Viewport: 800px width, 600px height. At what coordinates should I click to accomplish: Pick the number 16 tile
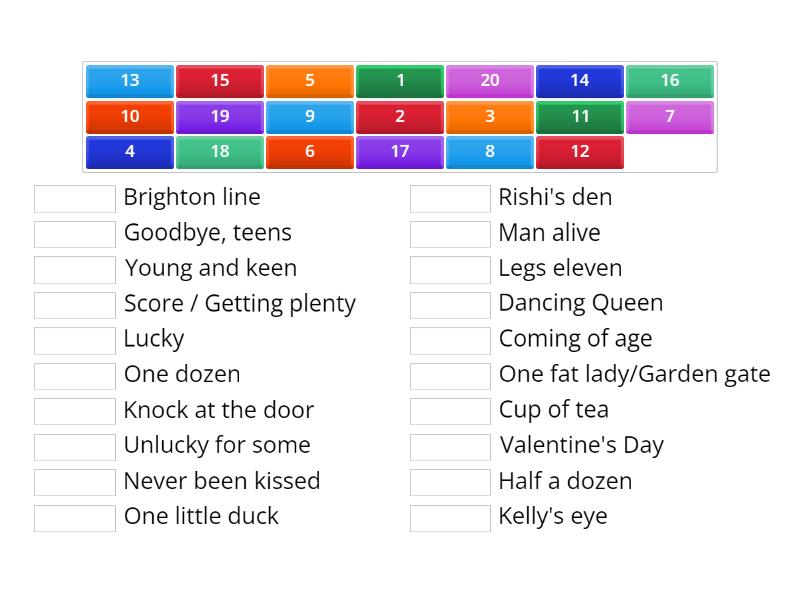point(669,81)
